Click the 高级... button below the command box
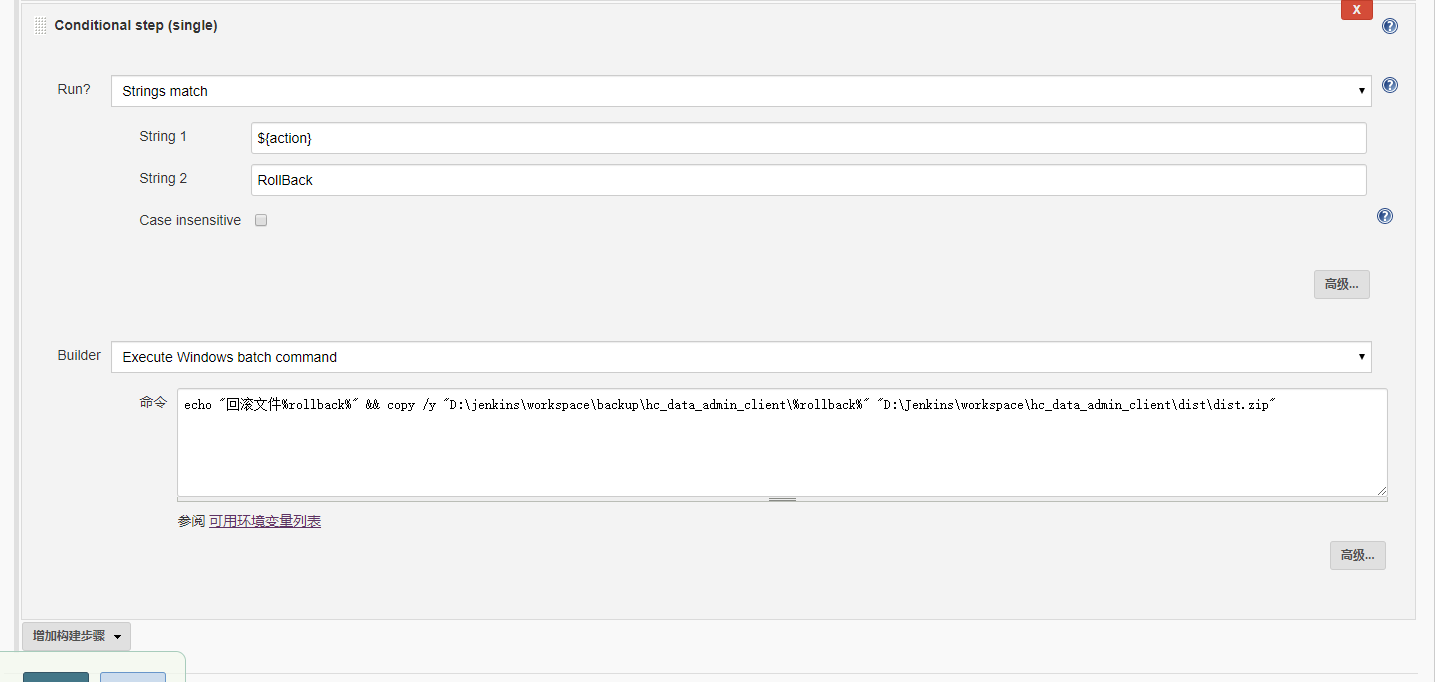The height and width of the screenshot is (682, 1438). (x=1357, y=555)
